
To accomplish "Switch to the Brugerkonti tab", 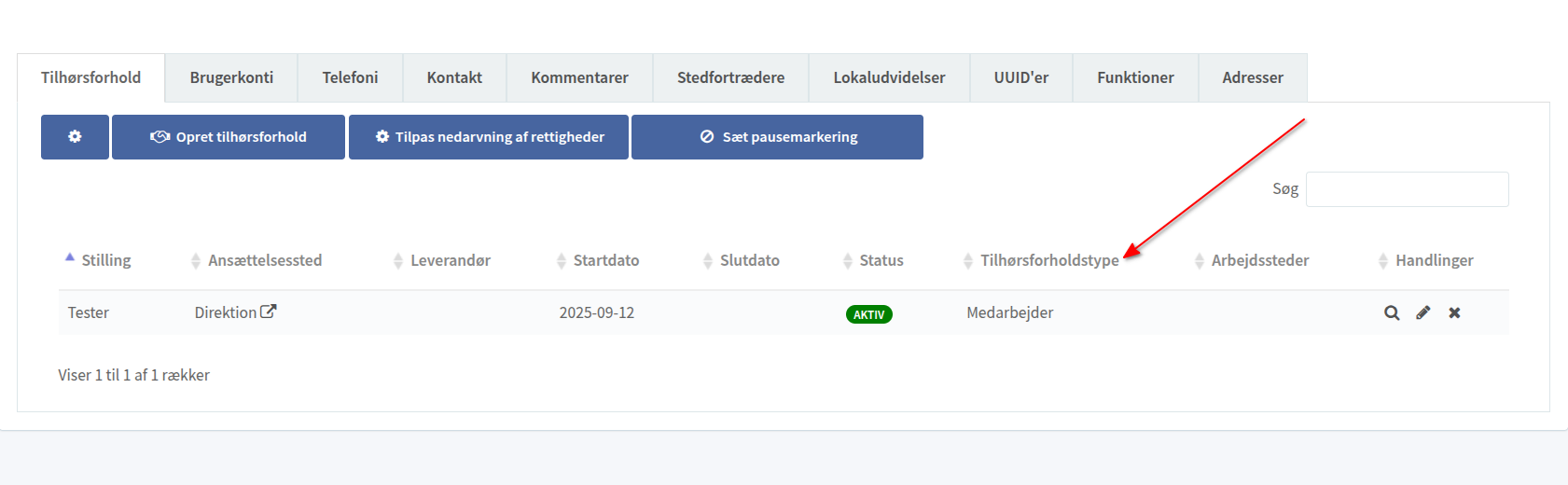I will (x=231, y=77).
